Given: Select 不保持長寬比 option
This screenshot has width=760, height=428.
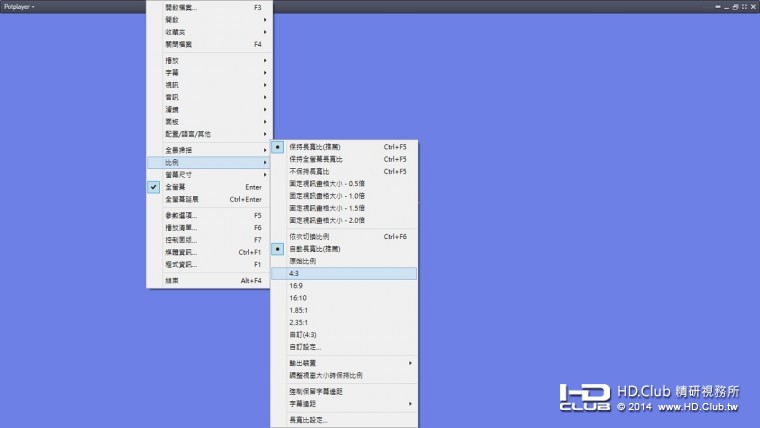Looking at the screenshot, I should click(344, 172).
